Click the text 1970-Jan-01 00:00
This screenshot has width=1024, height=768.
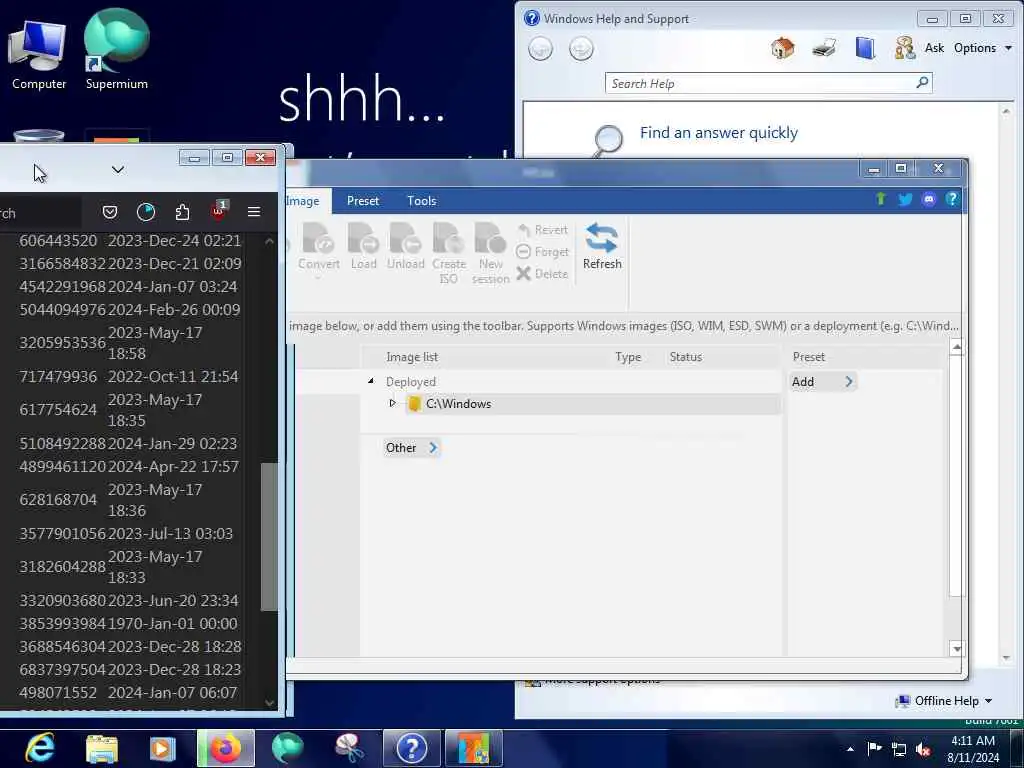coord(173,624)
